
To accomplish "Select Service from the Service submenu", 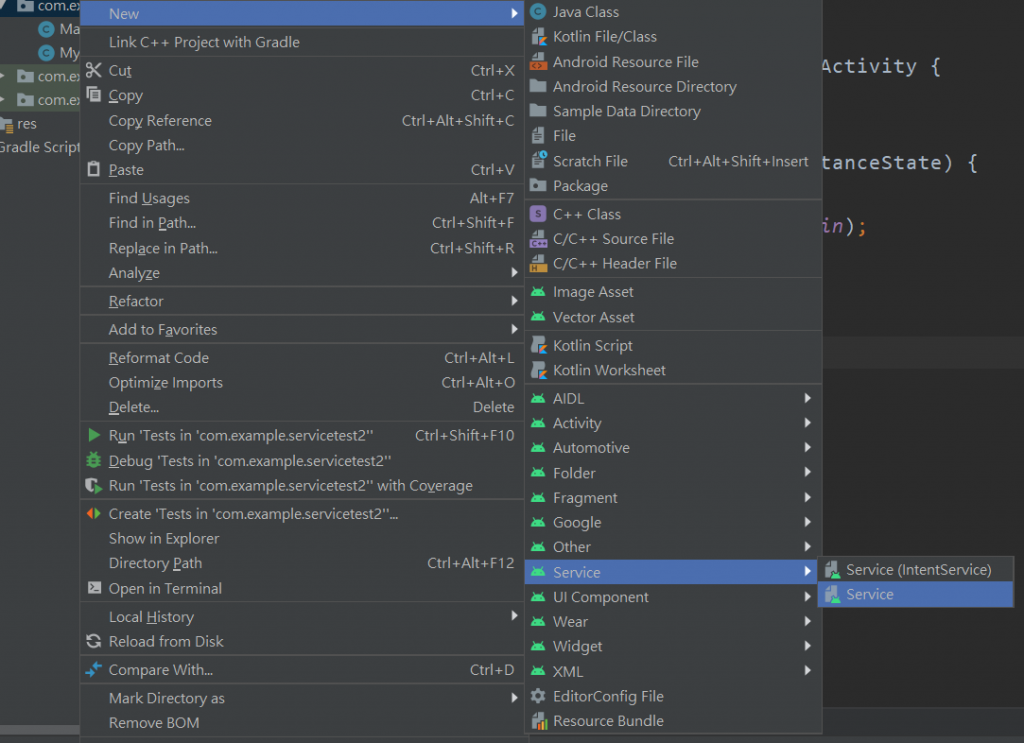I will [x=916, y=595].
